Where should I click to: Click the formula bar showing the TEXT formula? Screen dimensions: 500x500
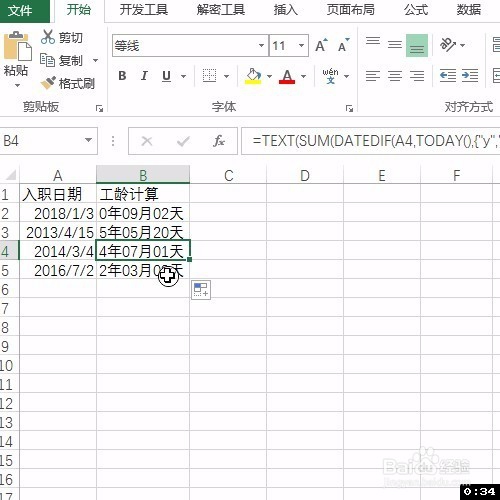(371, 141)
